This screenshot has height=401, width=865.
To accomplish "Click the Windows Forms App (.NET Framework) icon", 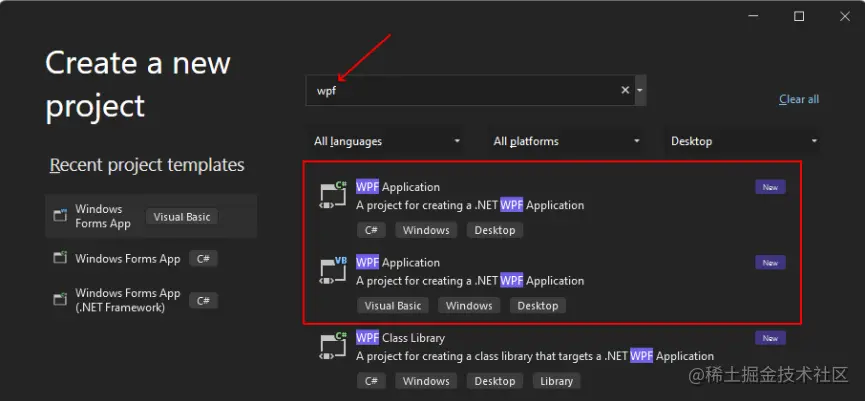I will tap(60, 300).
